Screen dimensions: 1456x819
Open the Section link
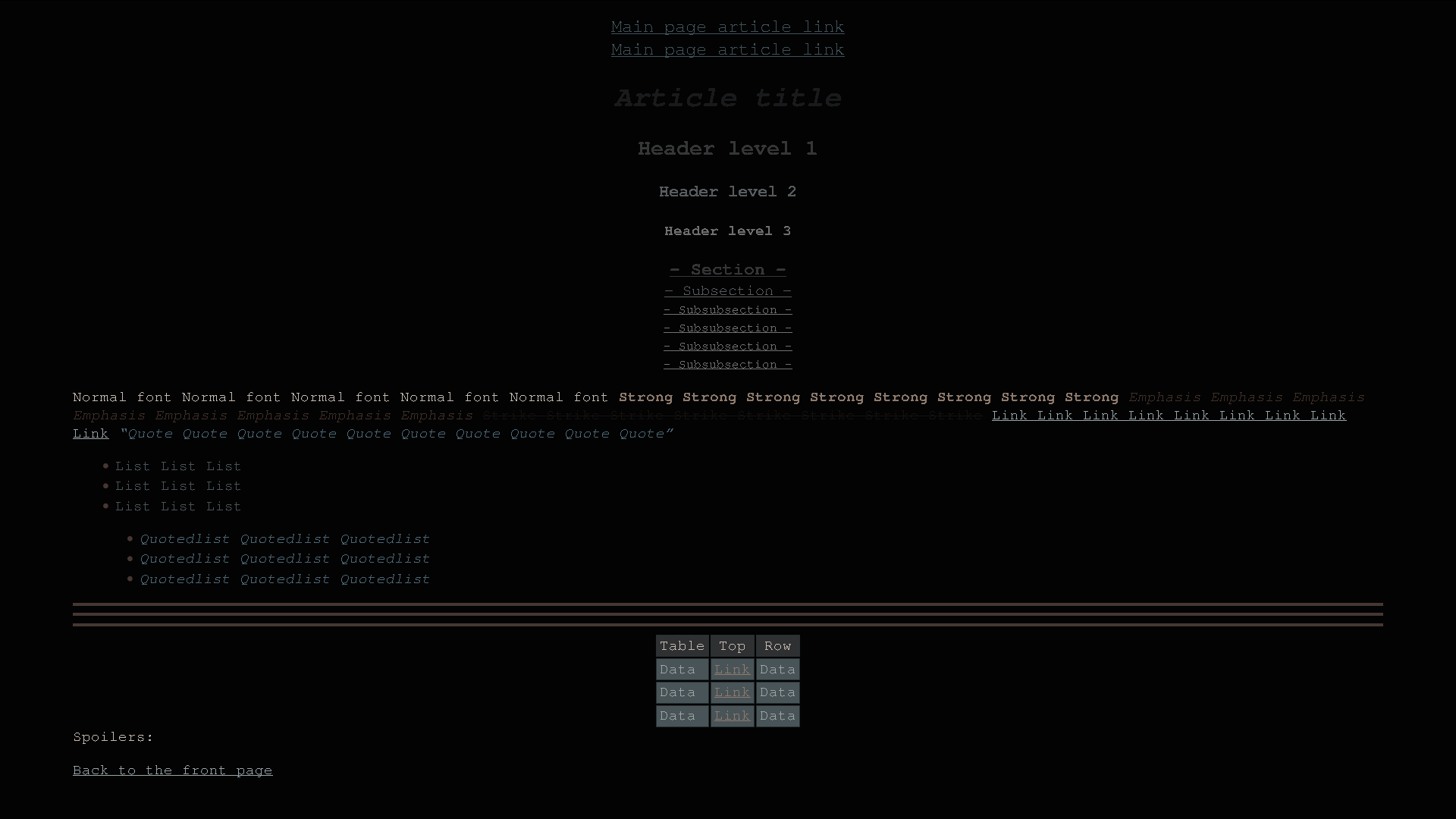pos(727,270)
